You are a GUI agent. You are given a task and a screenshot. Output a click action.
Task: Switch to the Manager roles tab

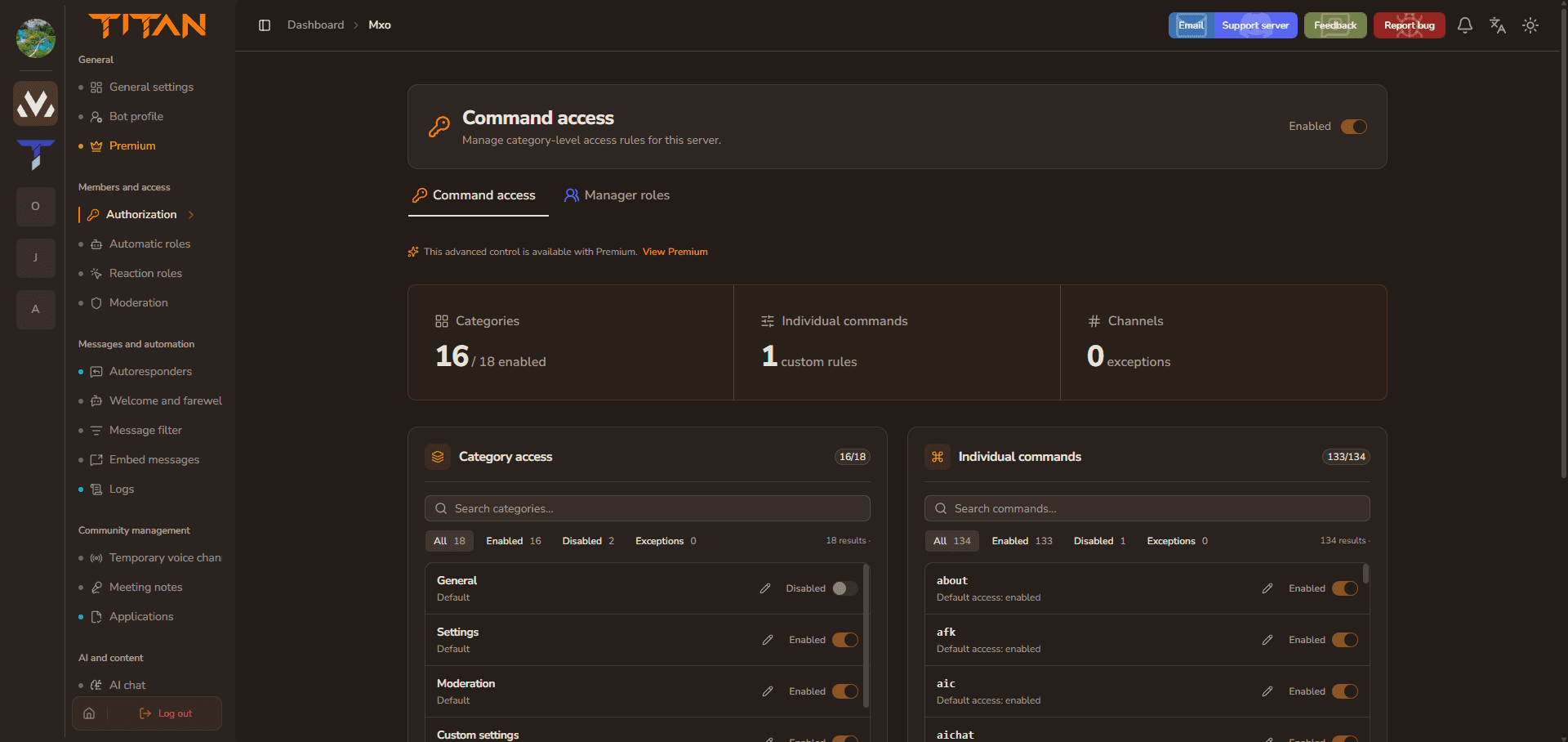pyautogui.click(x=617, y=195)
